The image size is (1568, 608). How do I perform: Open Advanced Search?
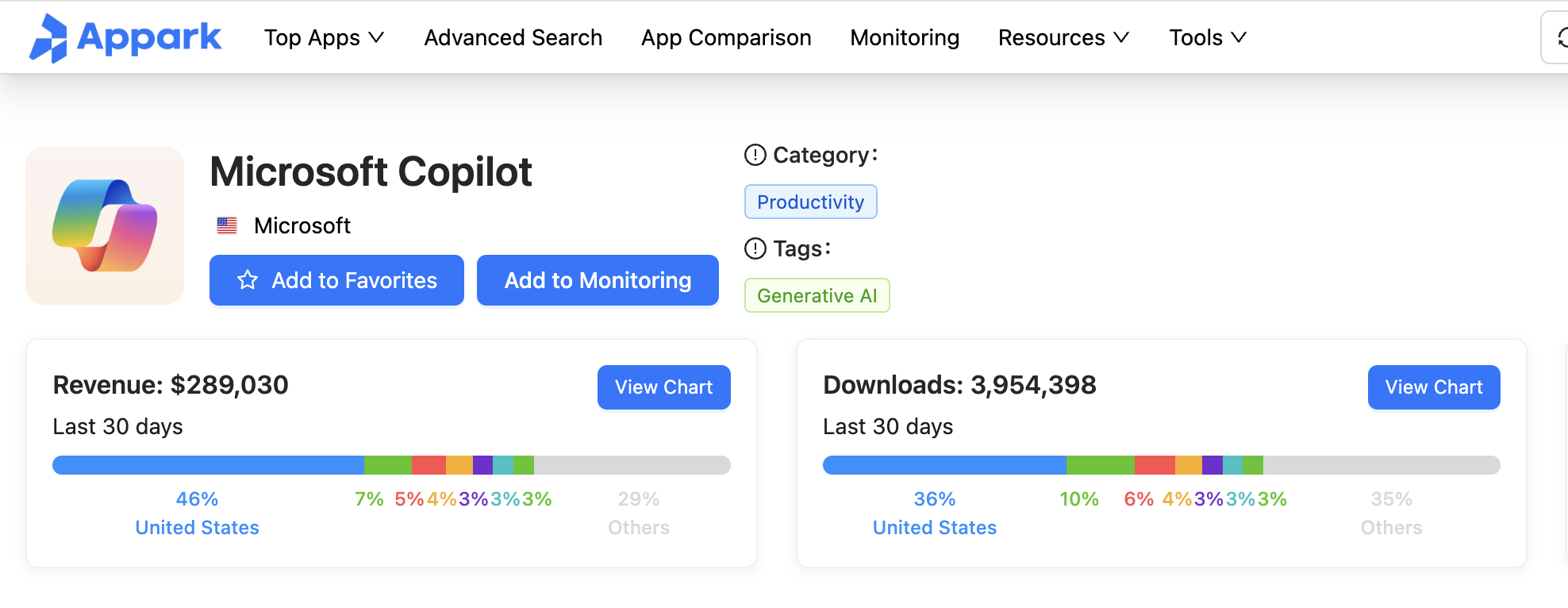pyautogui.click(x=513, y=37)
